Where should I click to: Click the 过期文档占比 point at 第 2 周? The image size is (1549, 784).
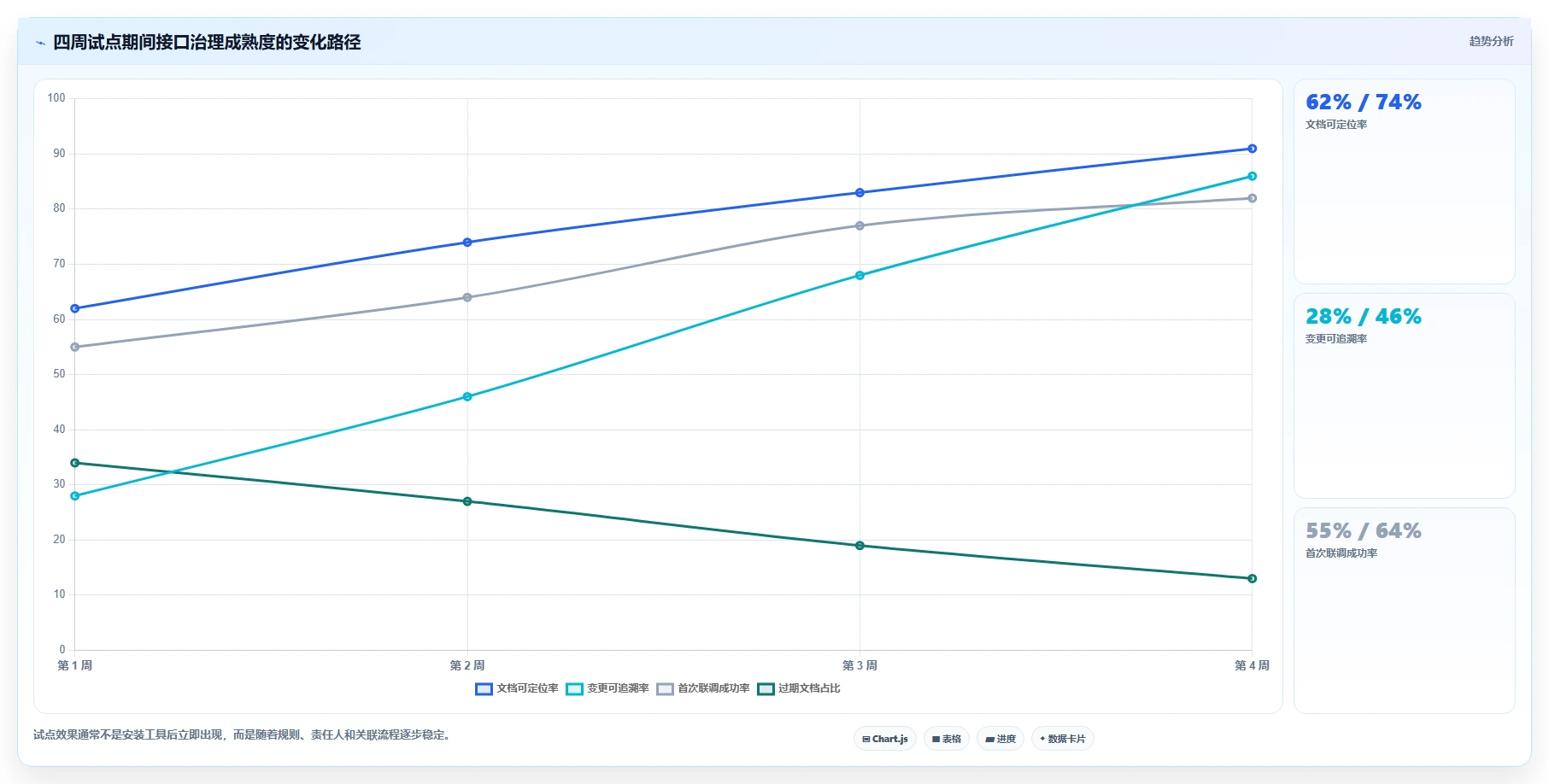(467, 501)
